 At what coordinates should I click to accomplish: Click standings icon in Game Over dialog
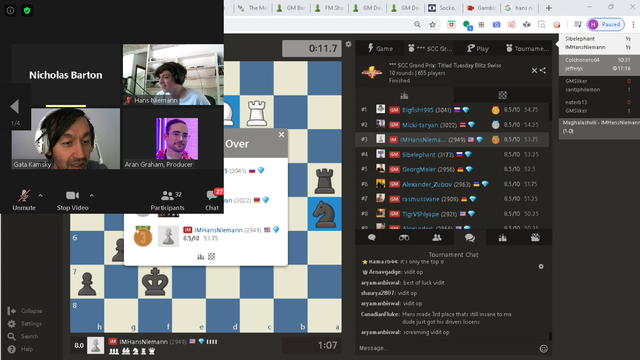coord(200,256)
